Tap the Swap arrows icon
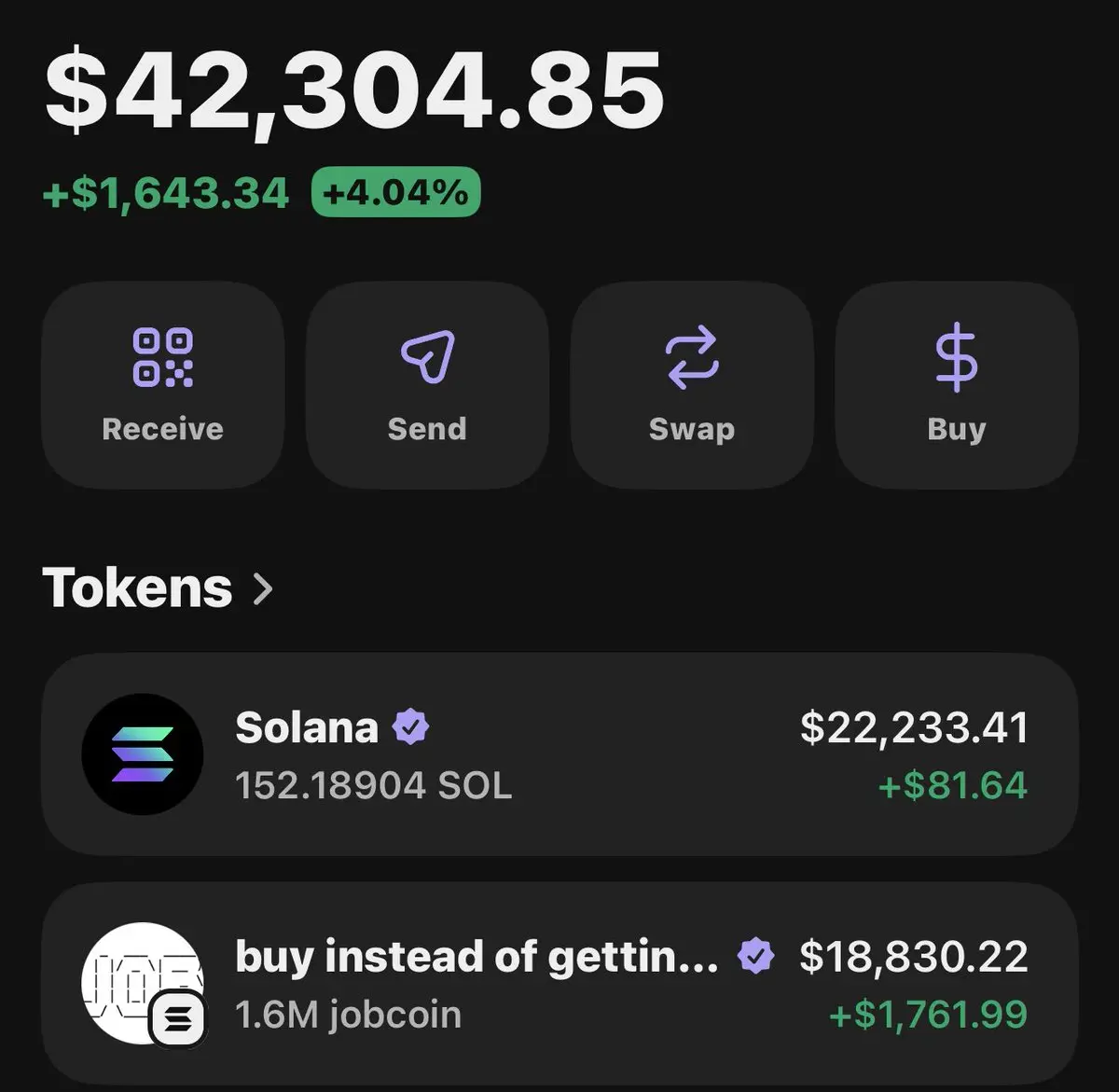Image resolution: width=1119 pixels, height=1092 pixels. pos(692,356)
